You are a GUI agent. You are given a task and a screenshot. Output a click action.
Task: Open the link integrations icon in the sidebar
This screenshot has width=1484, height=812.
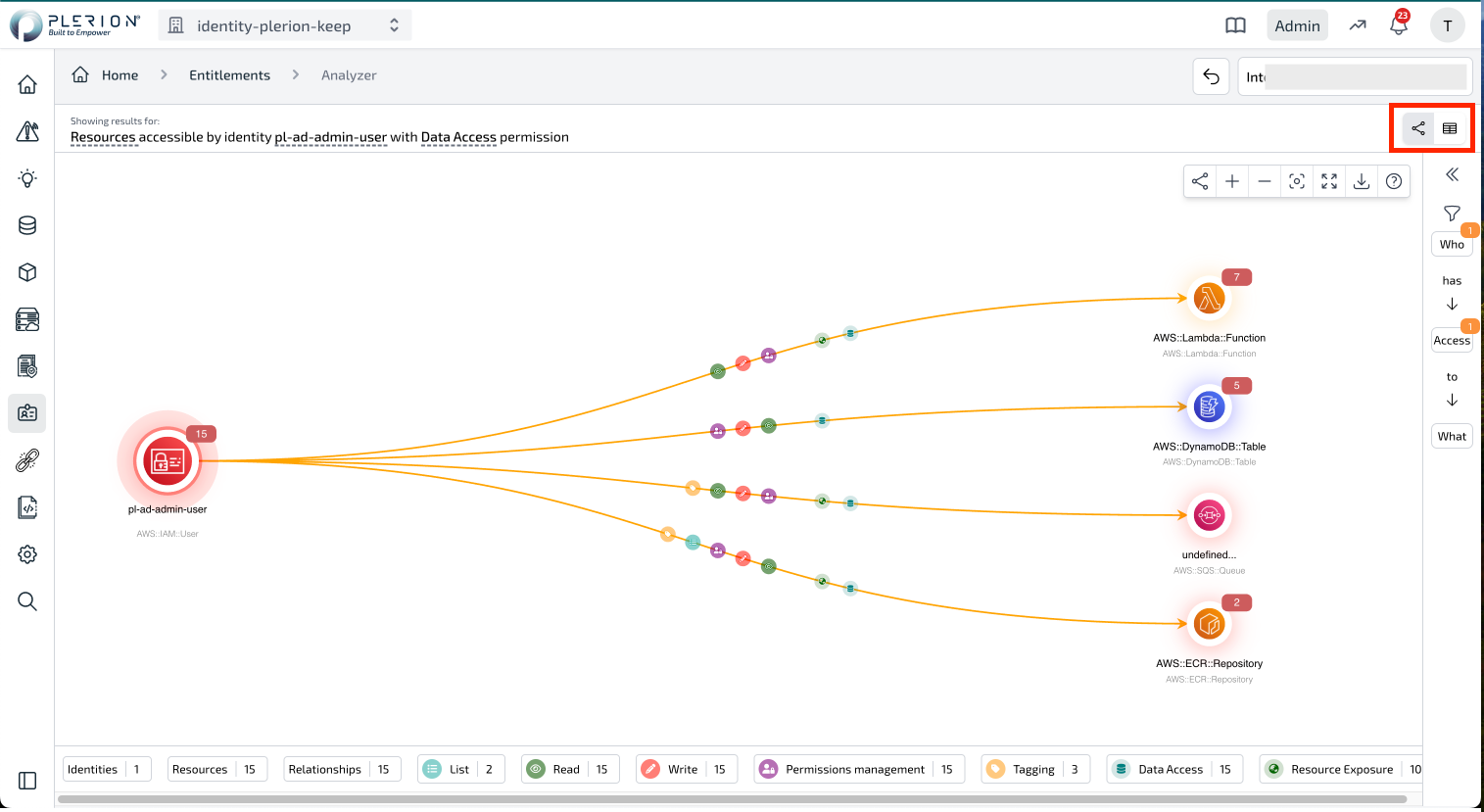pos(27,460)
